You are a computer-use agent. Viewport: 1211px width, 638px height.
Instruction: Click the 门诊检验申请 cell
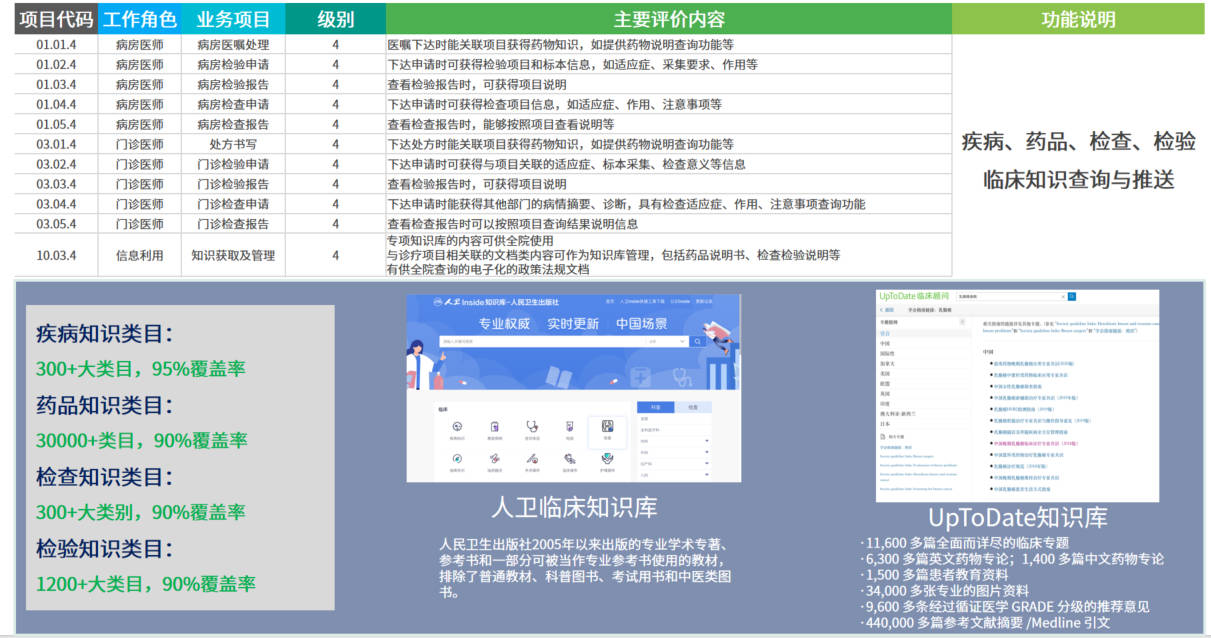(233, 165)
